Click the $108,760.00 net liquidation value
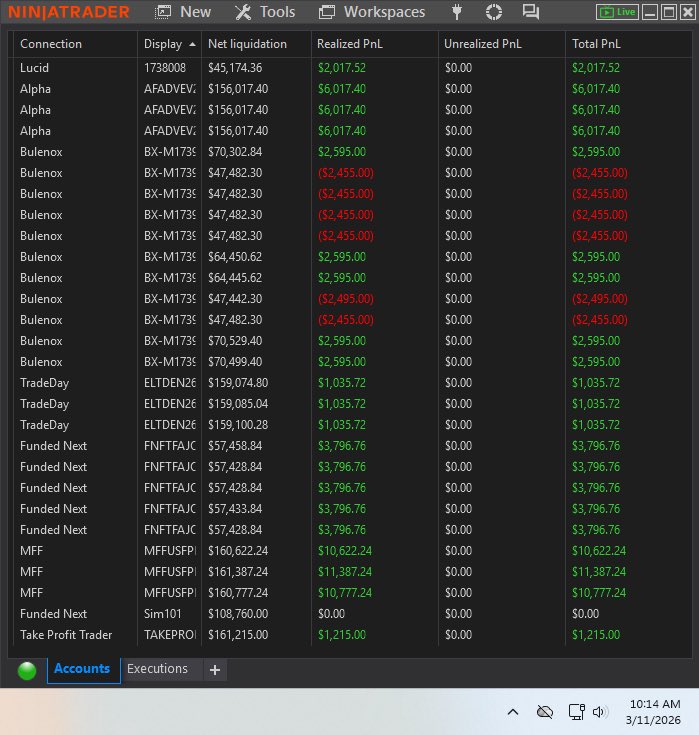 [x=238, y=614]
